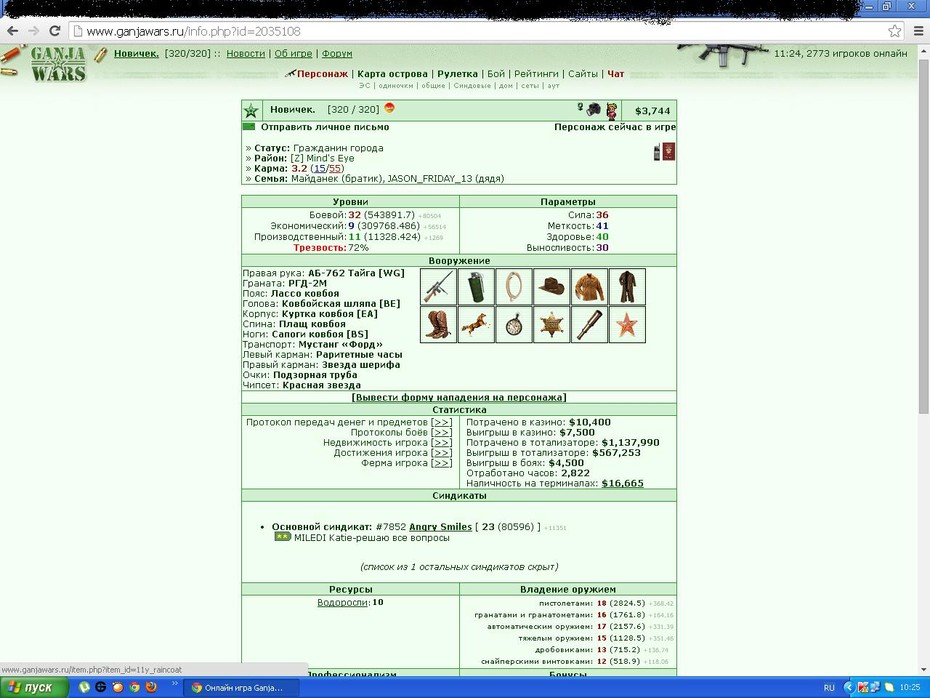Open the Рулетка menu item

(457, 74)
